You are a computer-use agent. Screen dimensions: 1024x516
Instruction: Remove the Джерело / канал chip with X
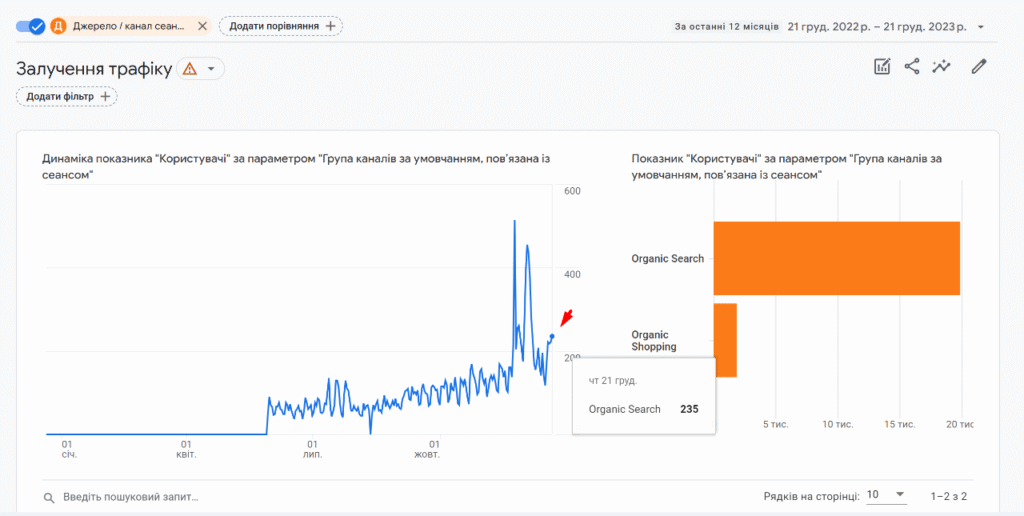coord(202,26)
